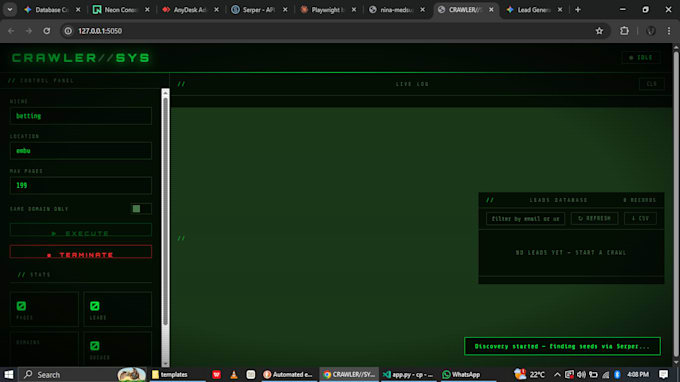Go back using browser back arrow

(x=11, y=31)
